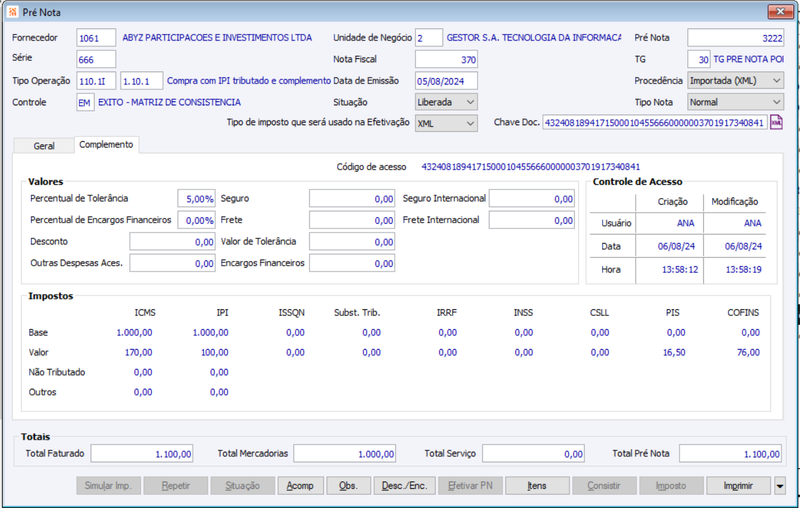
Task: Open the XML document icon beside Chave Doc.
Action: (776, 122)
